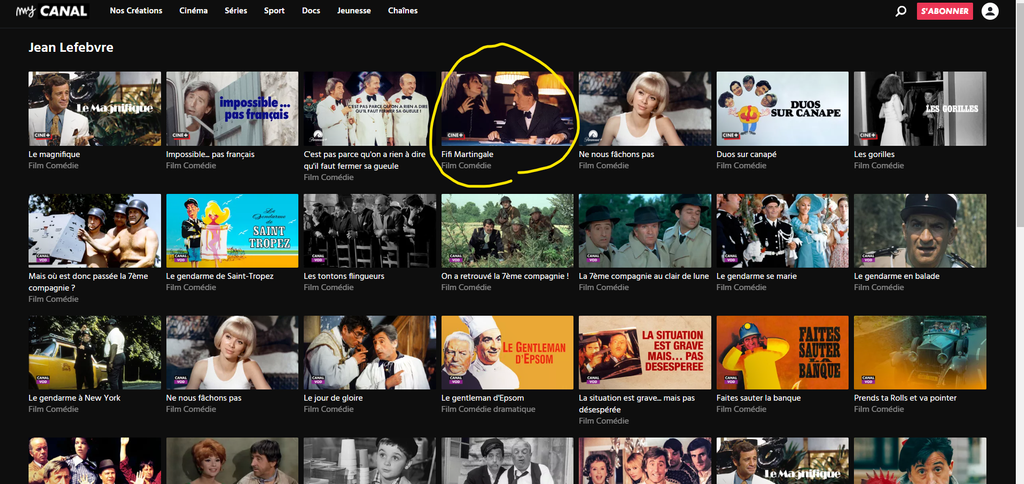
Task: Open the Sport menu item
Action: tap(274, 10)
